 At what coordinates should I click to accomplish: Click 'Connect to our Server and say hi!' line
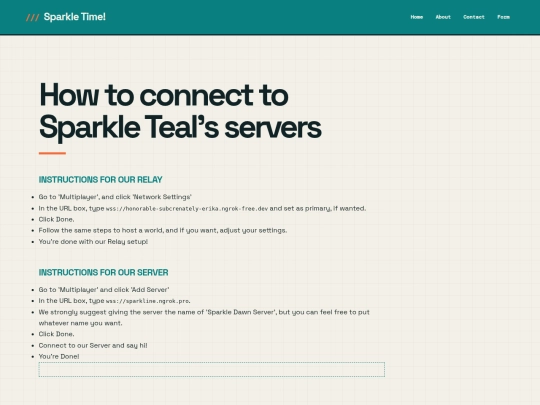pos(93,345)
